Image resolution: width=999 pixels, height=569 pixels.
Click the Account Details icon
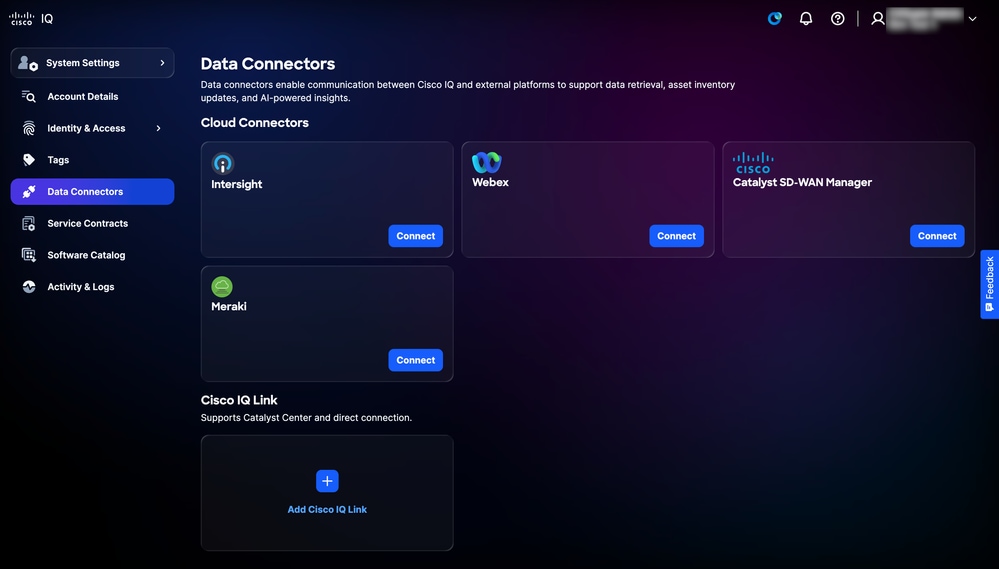coord(29,96)
